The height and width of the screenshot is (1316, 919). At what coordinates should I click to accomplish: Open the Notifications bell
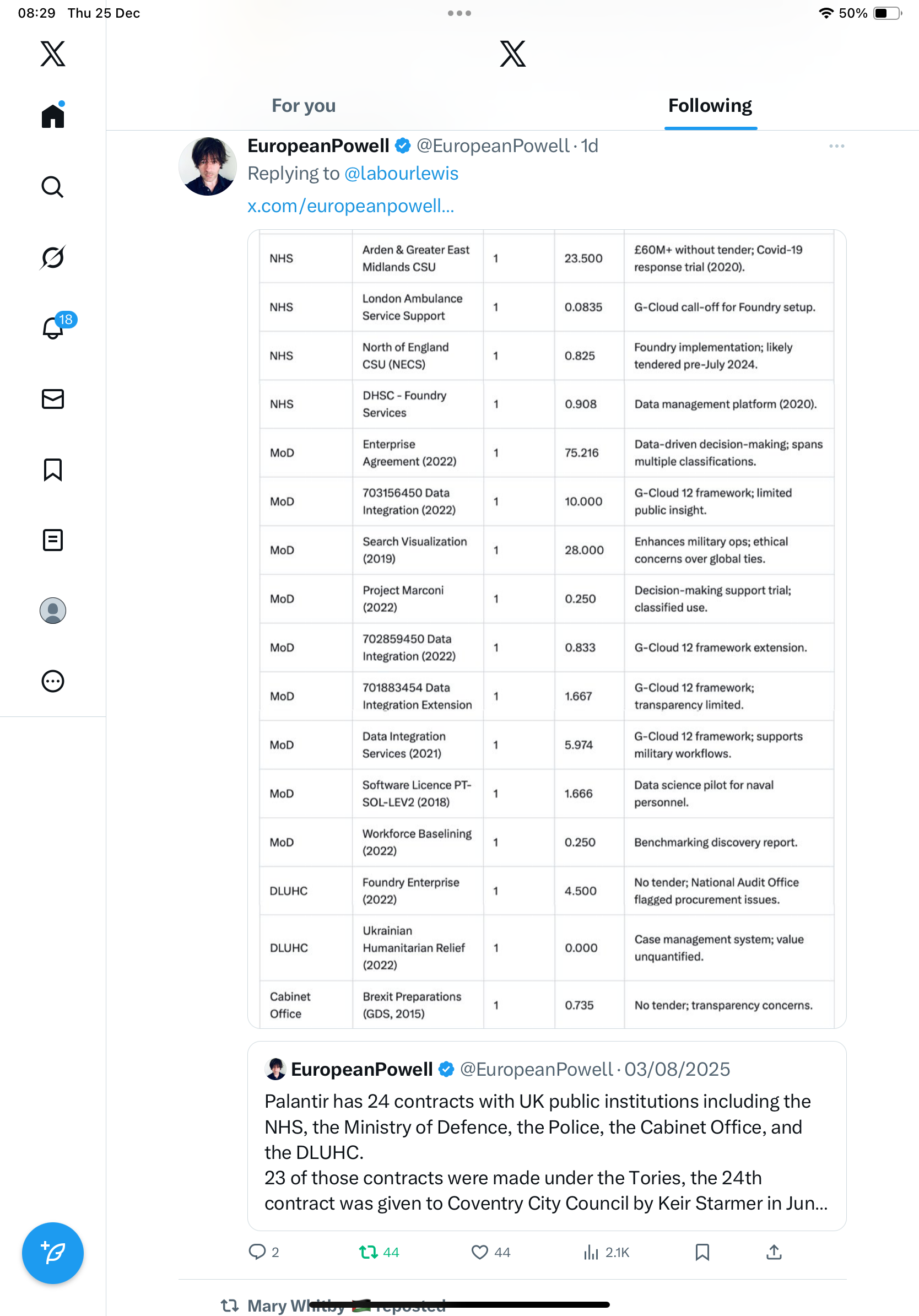point(53,328)
